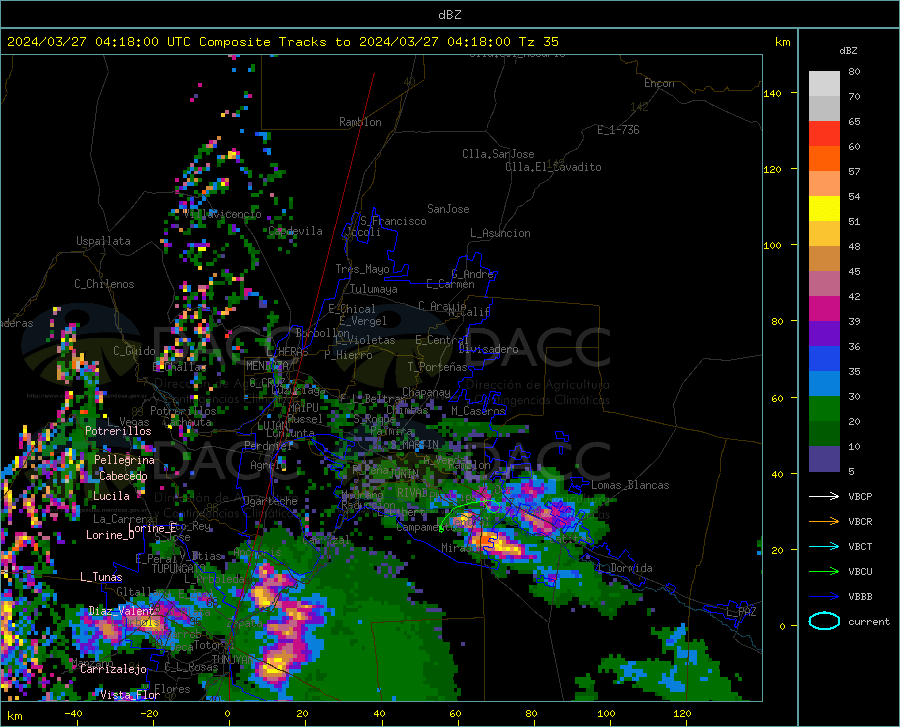
Task: Click the 'C_Guido' map label
Action: 134,351
